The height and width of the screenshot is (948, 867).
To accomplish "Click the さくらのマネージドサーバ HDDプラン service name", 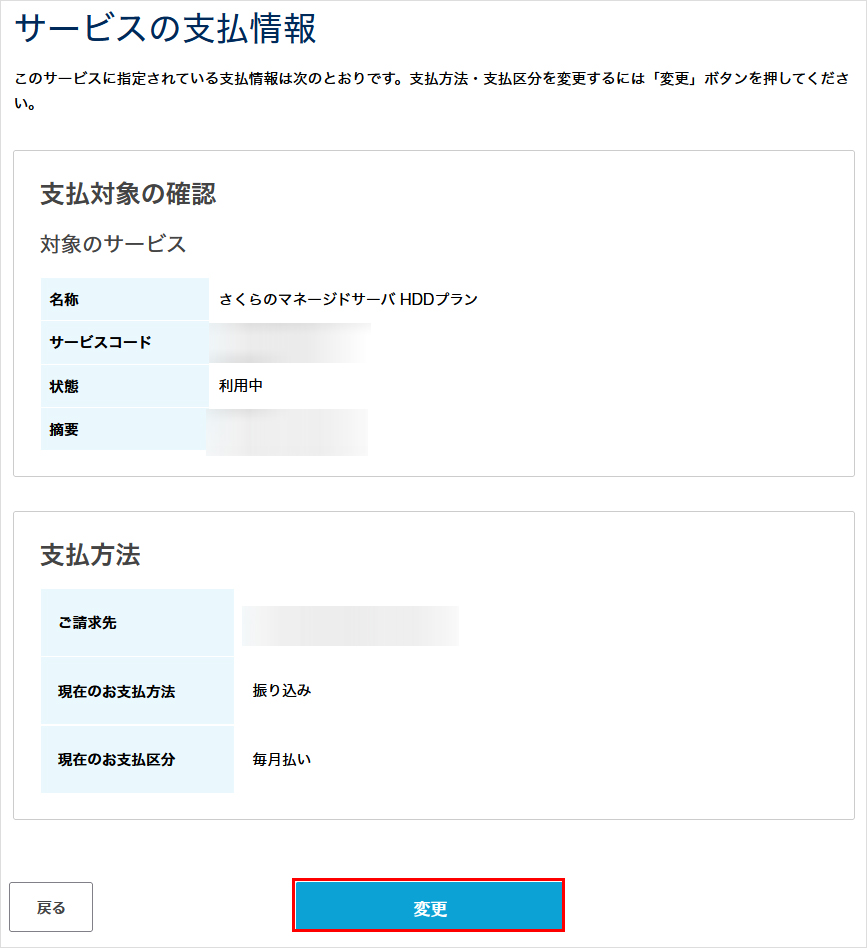I will [x=345, y=299].
